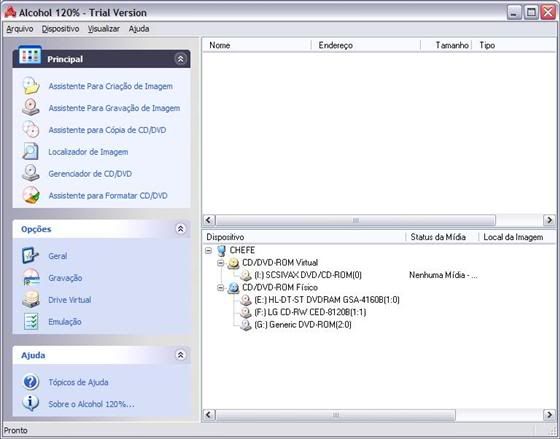Click image list scrollbar left arrow
This screenshot has width=560, height=439.
(x=209, y=220)
